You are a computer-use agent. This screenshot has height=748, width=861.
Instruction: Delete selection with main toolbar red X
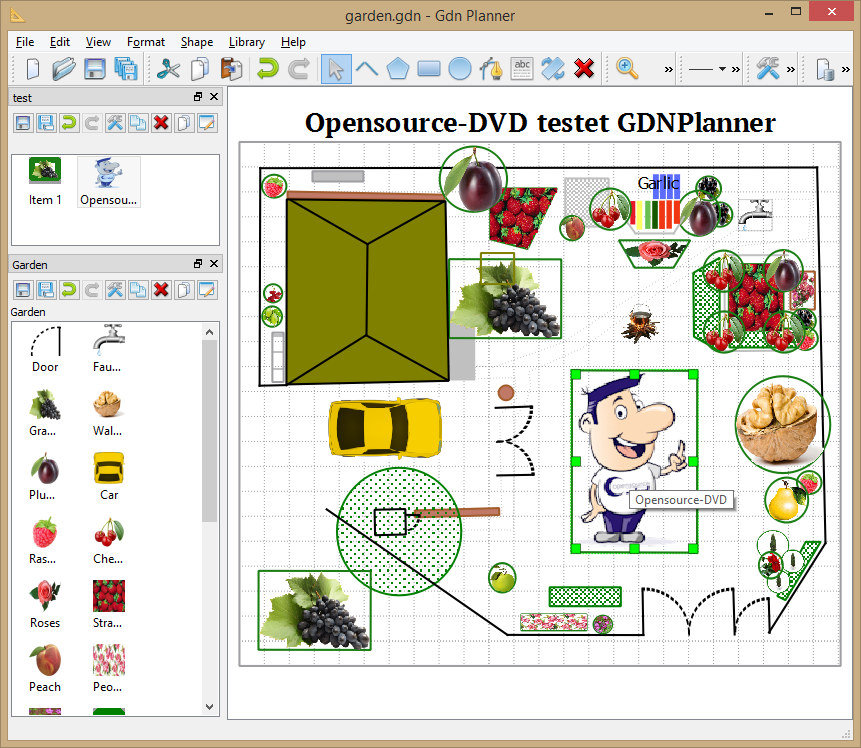coord(584,69)
